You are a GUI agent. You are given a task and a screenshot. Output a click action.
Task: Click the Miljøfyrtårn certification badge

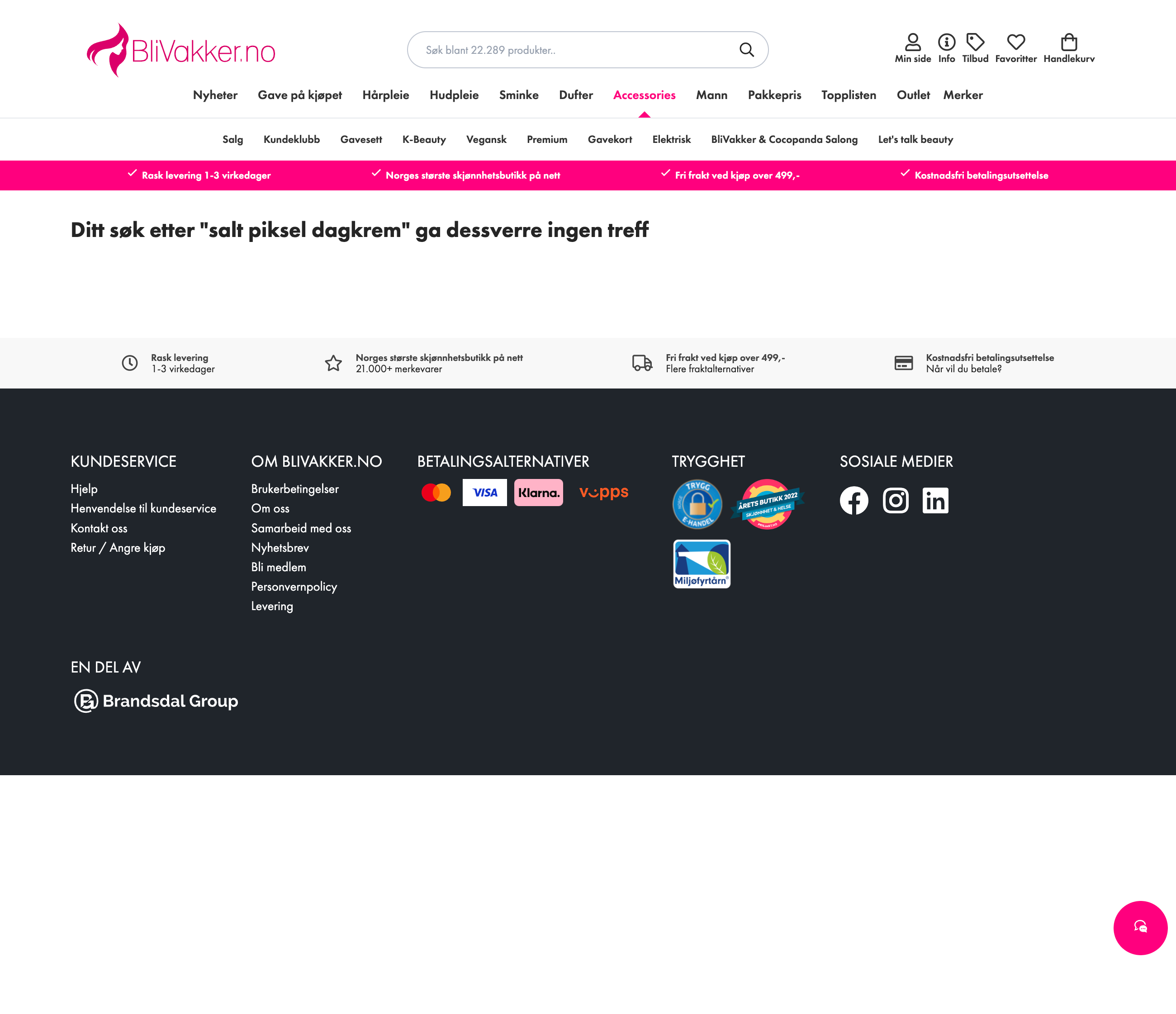(x=701, y=564)
